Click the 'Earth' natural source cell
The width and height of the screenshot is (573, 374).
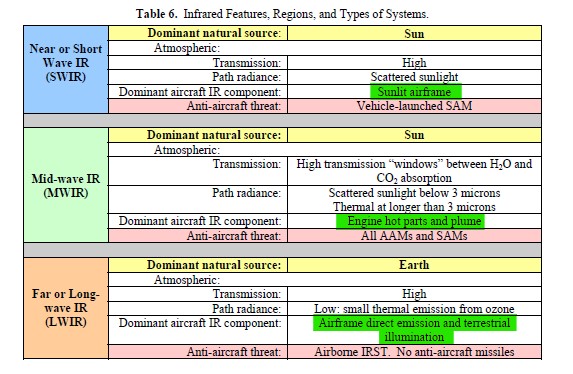tap(414, 265)
